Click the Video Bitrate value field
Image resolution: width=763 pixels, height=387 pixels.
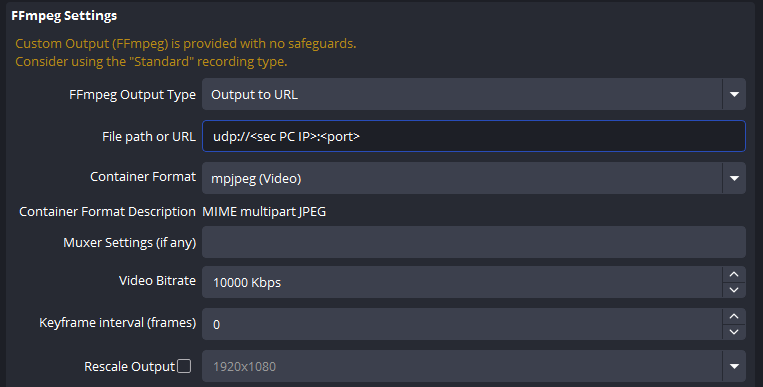(x=462, y=282)
